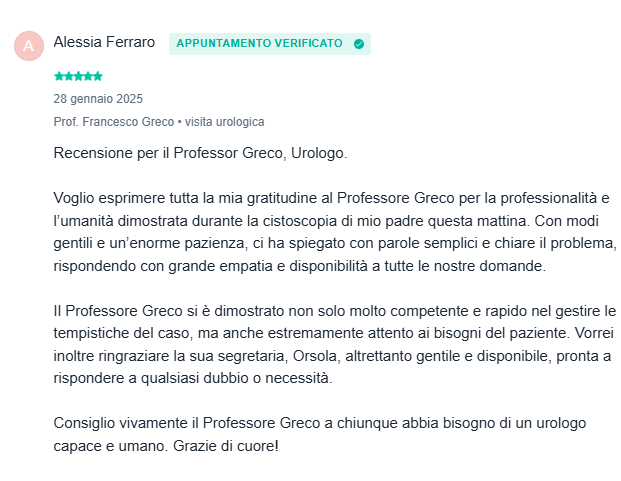Select the fifth rating star

tap(98, 76)
